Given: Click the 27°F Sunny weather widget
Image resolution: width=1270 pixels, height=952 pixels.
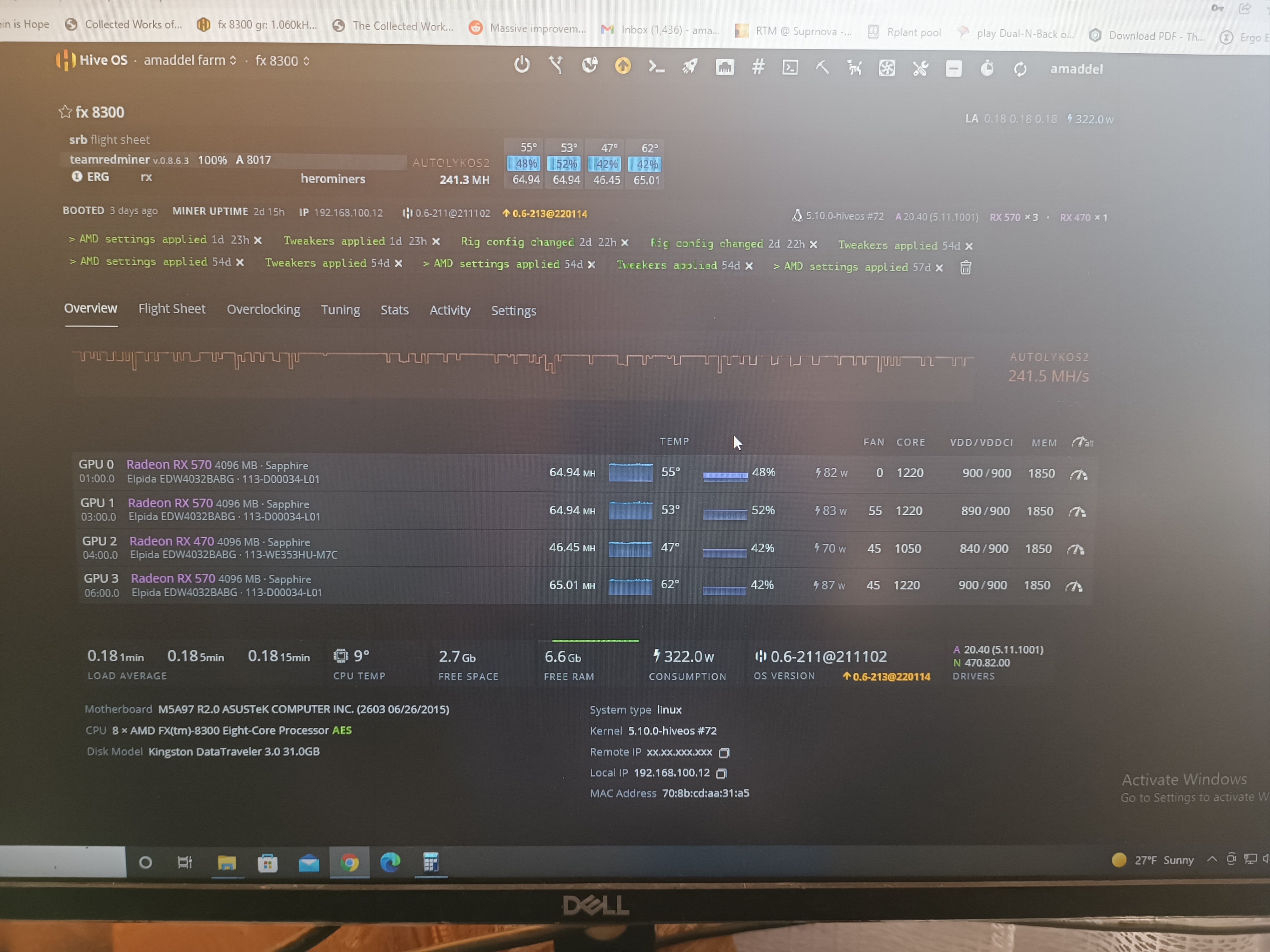Looking at the screenshot, I should 1153,860.
